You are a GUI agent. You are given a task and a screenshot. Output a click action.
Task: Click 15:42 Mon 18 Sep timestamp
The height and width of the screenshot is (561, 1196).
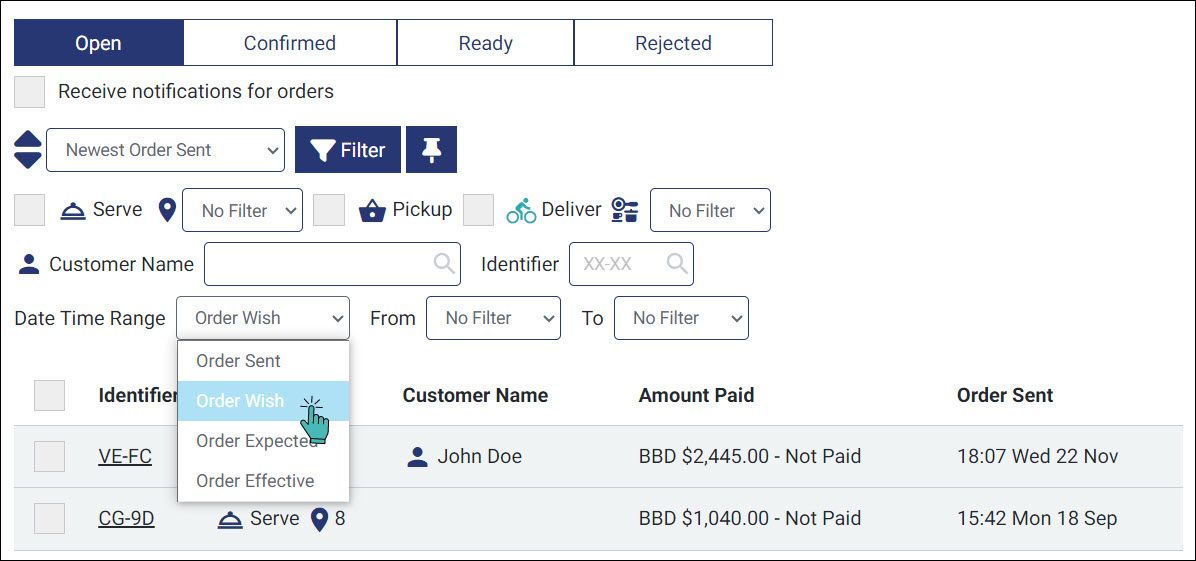click(1037, 519)
